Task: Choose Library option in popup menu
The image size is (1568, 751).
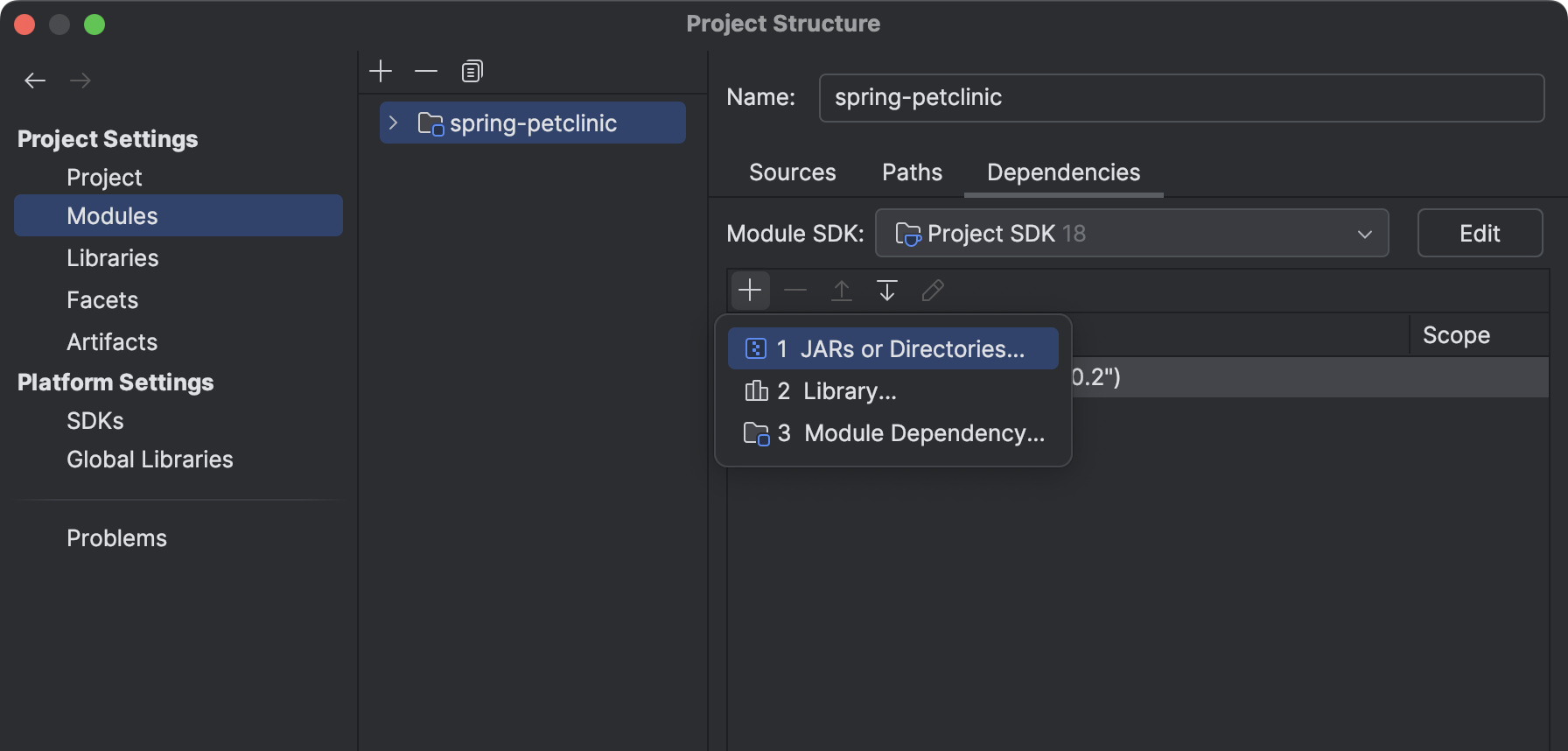Action: point(849,391)
